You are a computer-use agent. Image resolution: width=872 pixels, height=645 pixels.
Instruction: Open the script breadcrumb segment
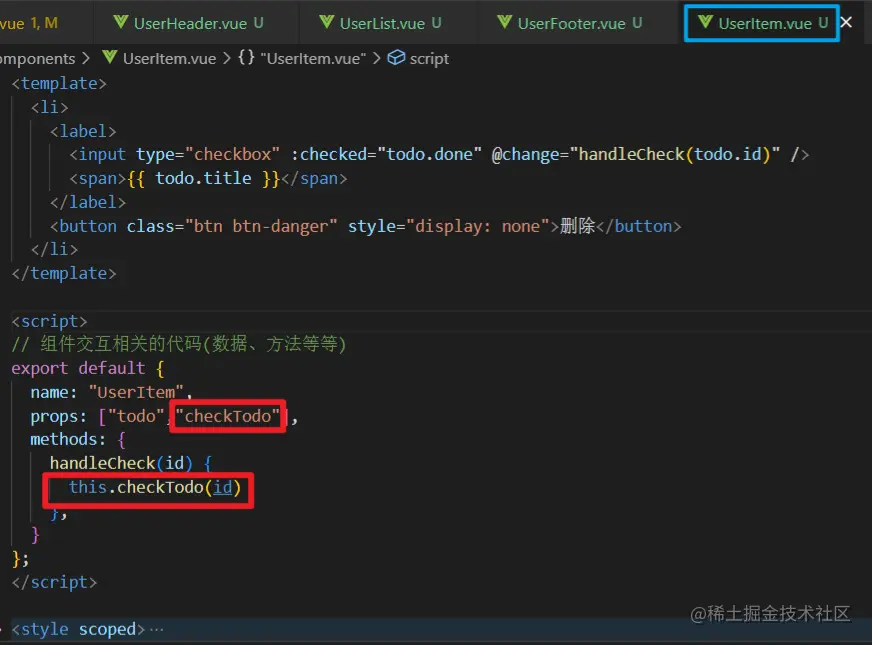(x=429, y=59)
